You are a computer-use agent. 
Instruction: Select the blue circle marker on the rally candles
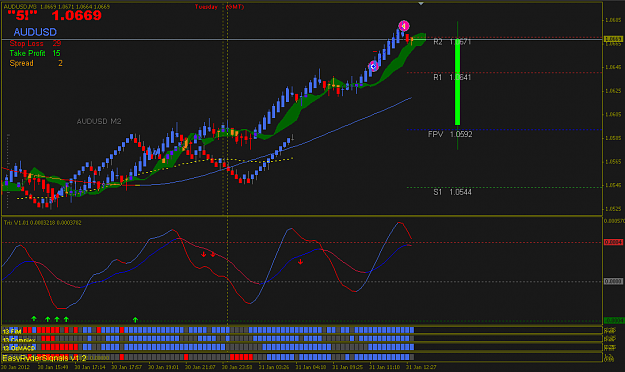(373, 66)
